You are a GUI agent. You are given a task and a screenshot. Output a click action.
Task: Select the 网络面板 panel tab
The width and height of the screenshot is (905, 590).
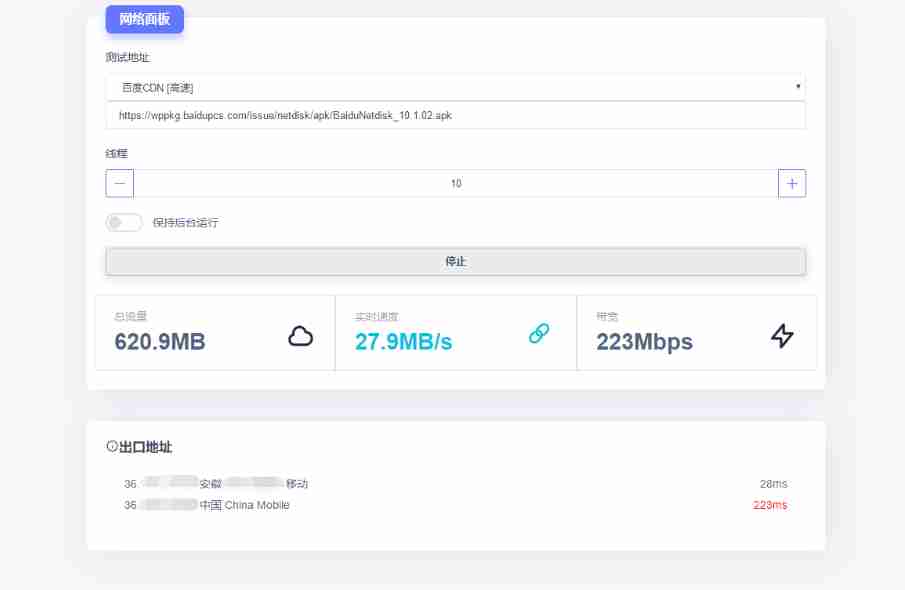(x=143, y=19)
